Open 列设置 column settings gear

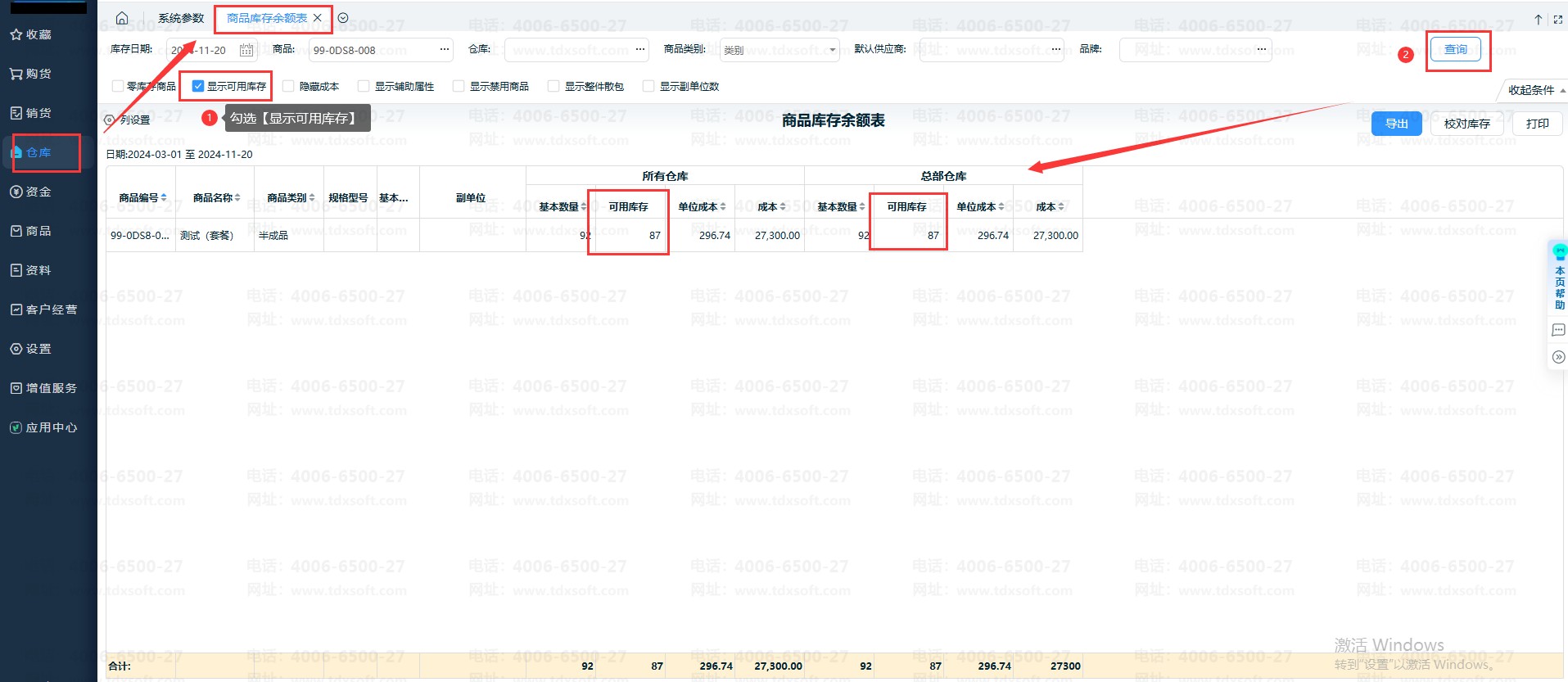pos(110,120)
